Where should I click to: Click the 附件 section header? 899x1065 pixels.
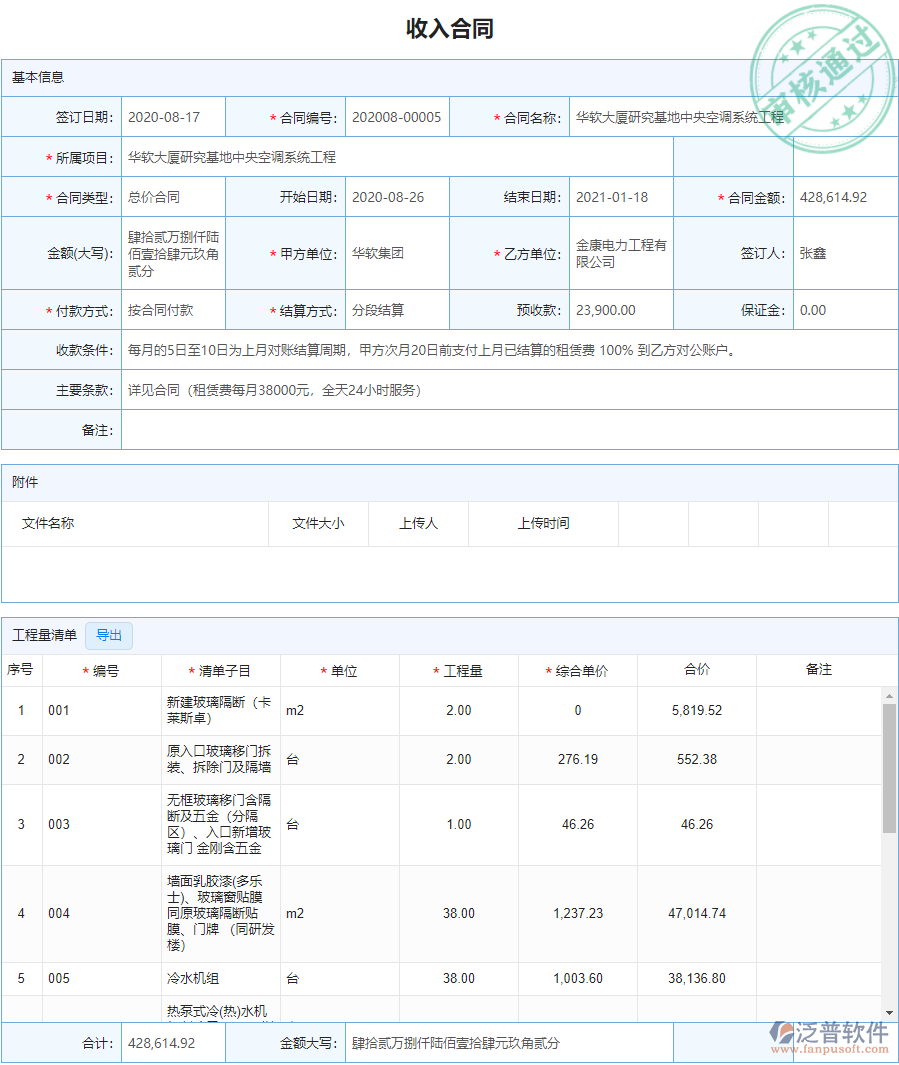27,483
